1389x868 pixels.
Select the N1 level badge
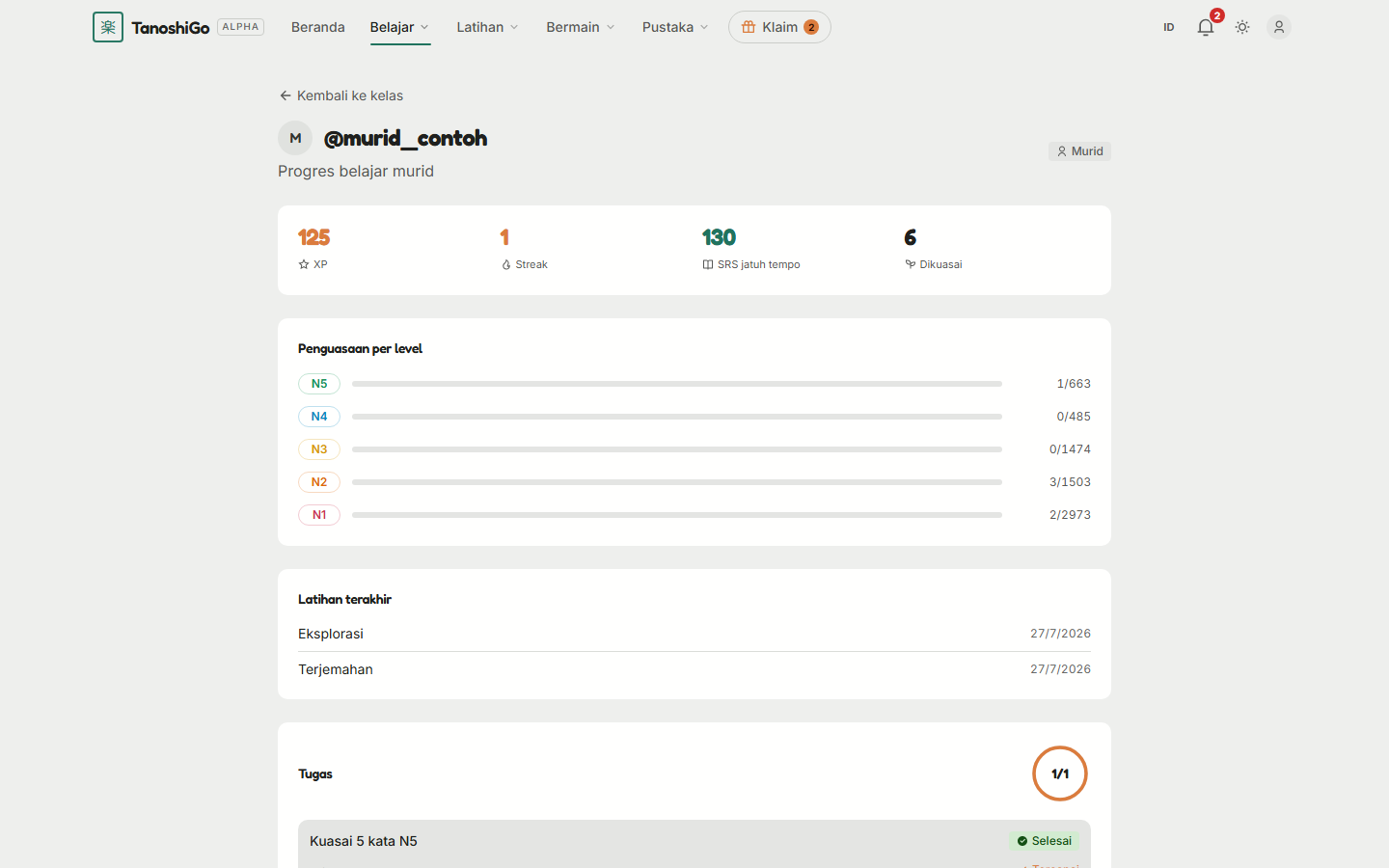pos(319,515)
